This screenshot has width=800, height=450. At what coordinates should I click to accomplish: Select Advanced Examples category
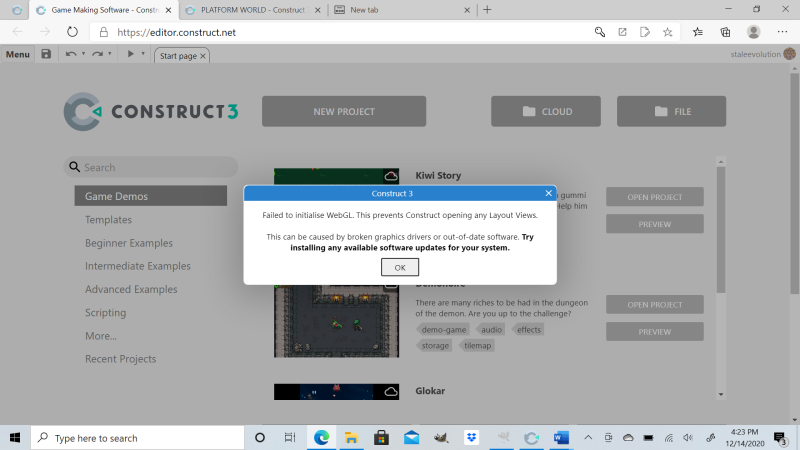131,289
